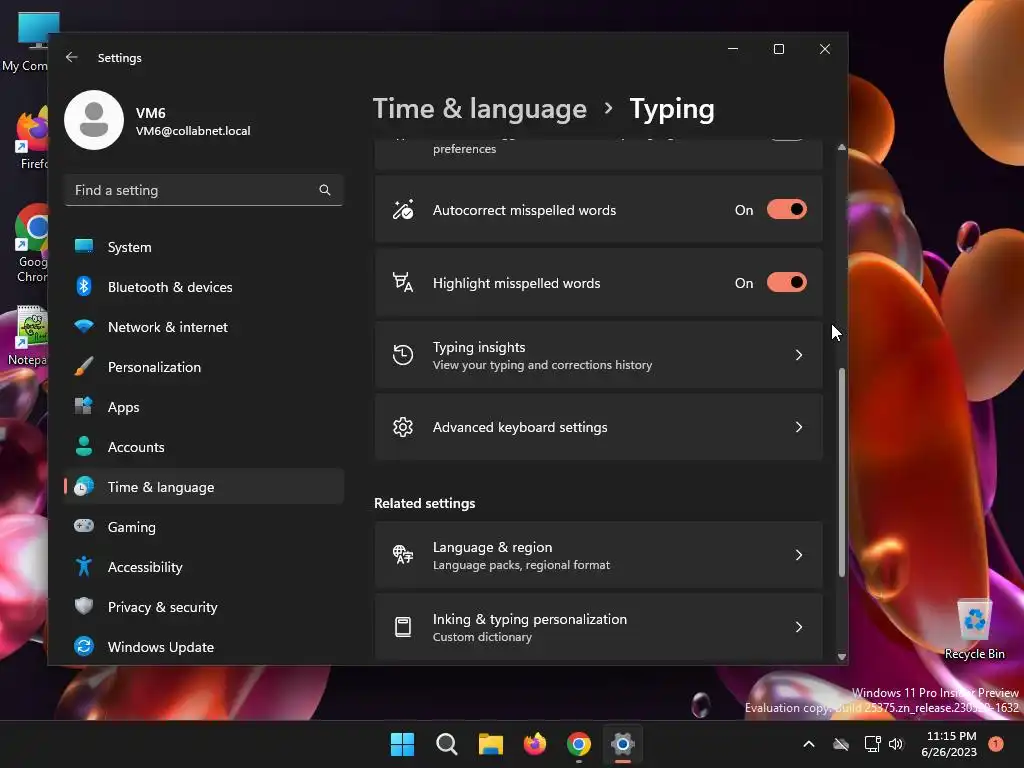Viewport: 1024px width, 768px height.
Task: Click Time & language breadcrumb link
Action: (479, 108)
